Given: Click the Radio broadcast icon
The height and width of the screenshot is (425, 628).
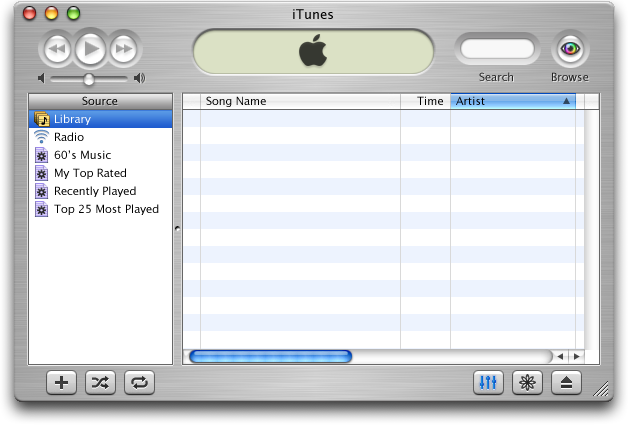Looking at the screenshot, I should 41,137.
